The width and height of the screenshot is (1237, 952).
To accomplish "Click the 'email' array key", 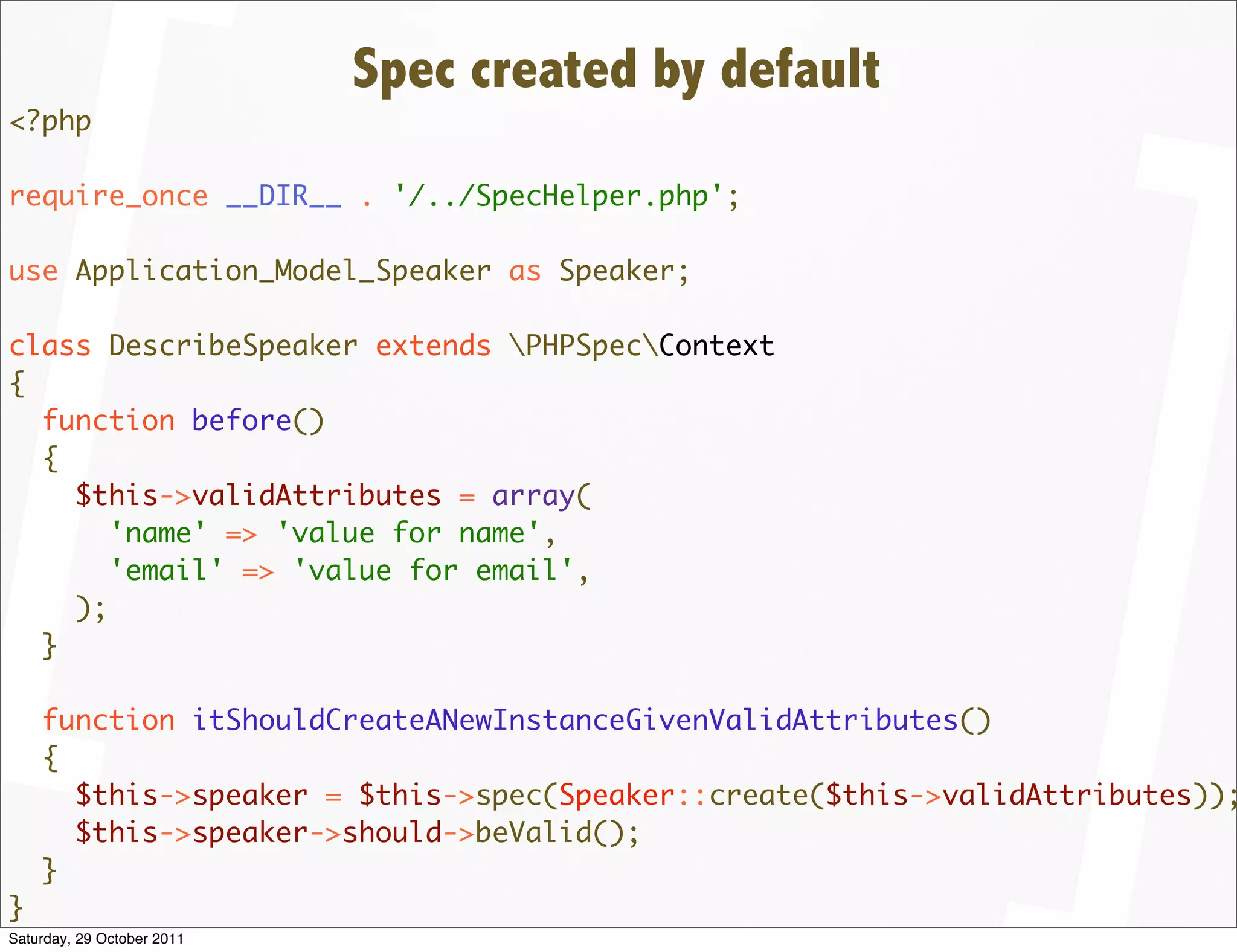I will point(167,571).
